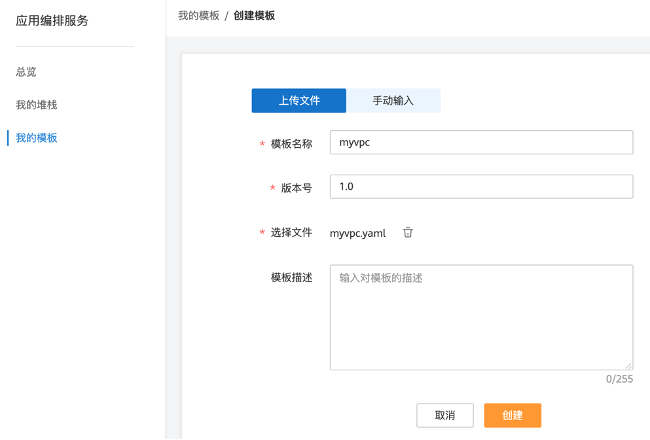Screen dimensions: 650x440
Task: Click the 0/255 character counter
Action: (619, 379)
